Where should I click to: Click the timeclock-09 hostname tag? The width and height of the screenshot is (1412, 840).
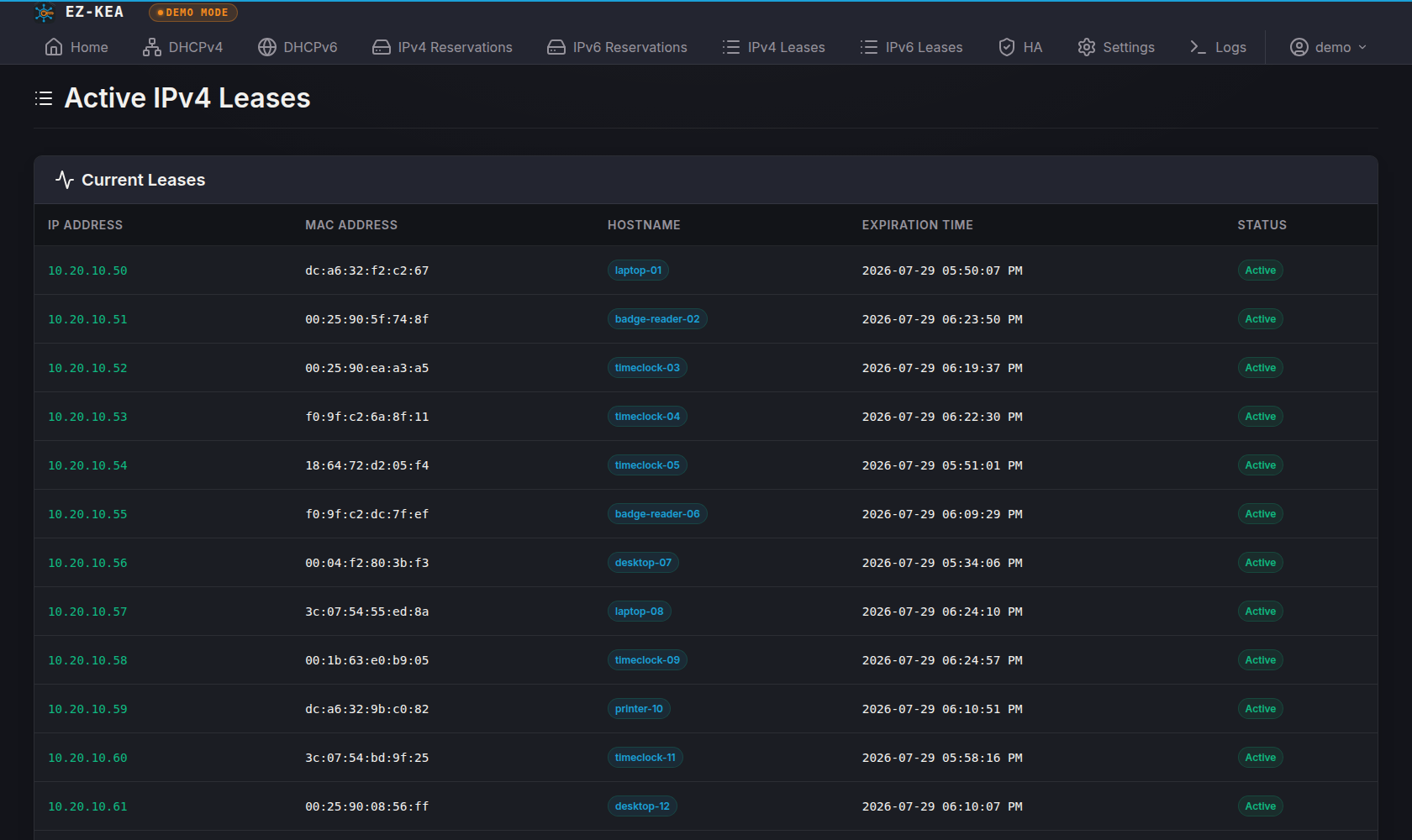[647, 660]
